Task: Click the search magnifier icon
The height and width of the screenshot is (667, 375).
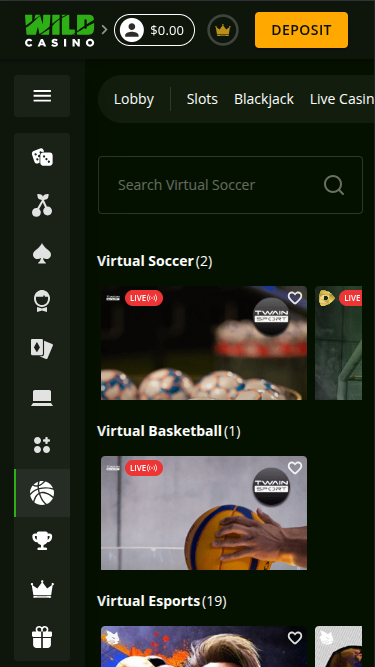Action: [334, 185]
